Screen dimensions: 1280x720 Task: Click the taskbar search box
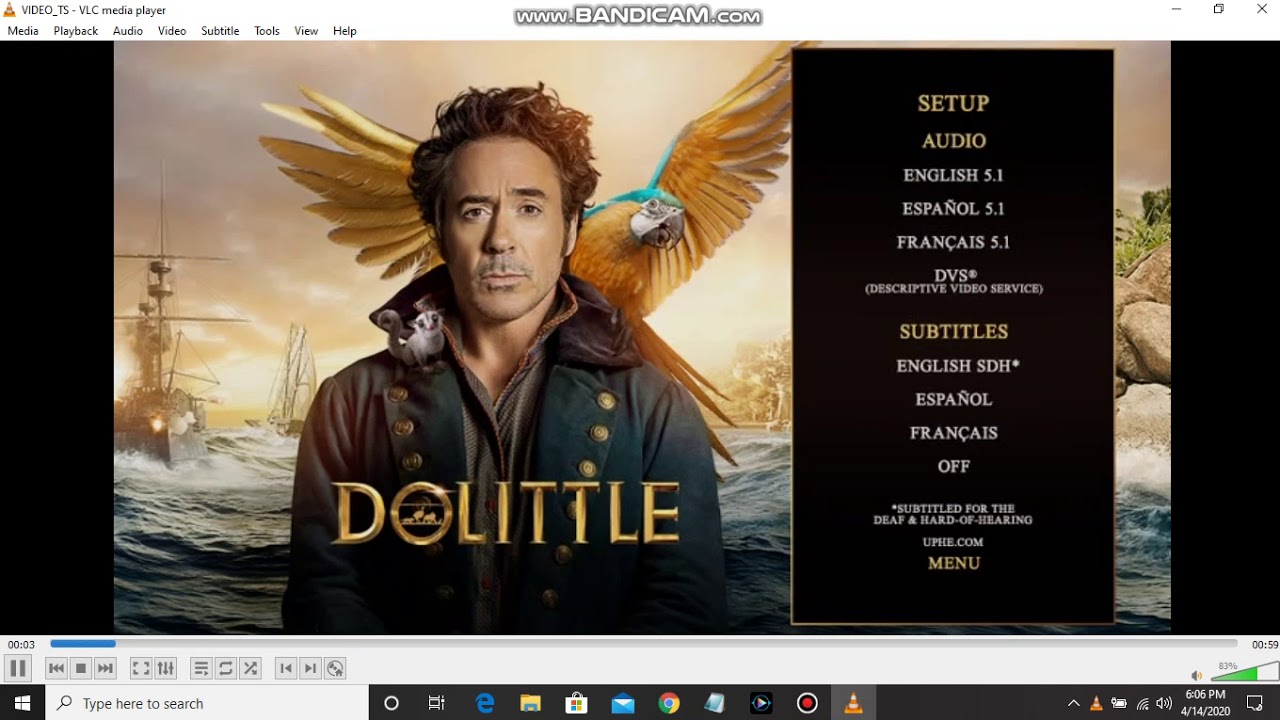207,703
